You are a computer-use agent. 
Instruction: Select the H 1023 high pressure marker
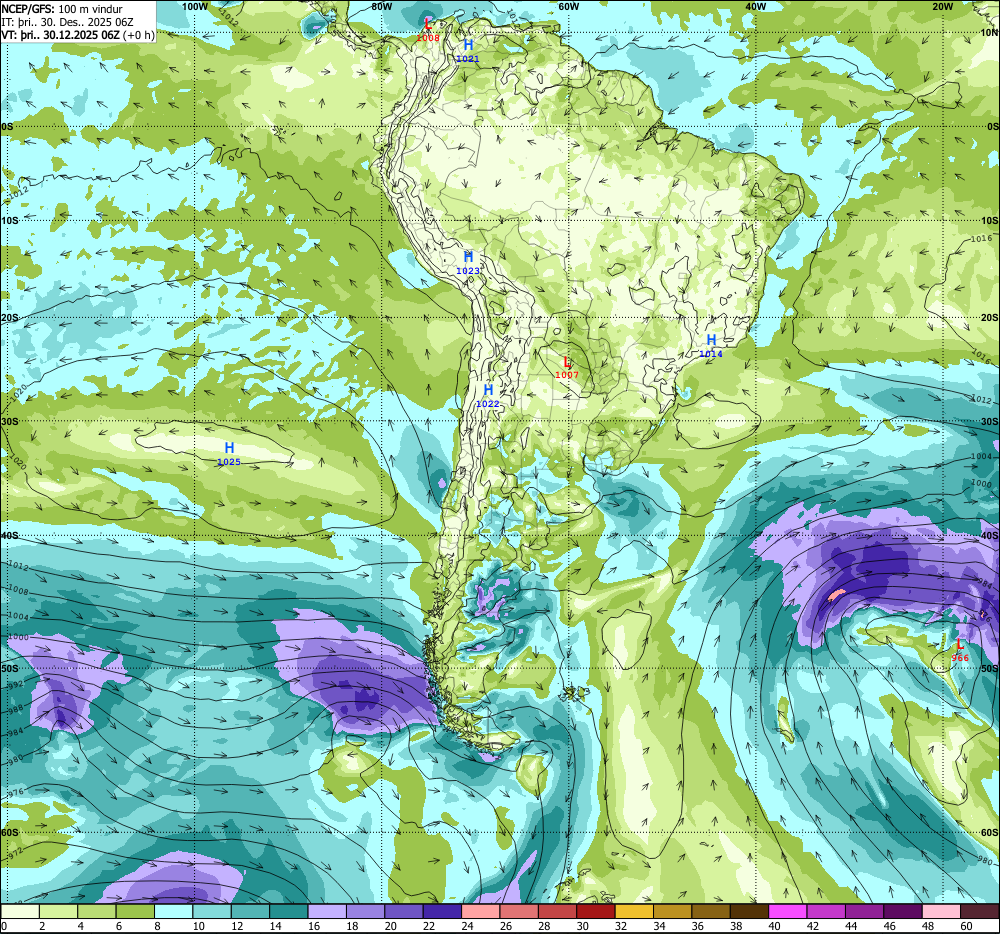(x=468, y=263)
